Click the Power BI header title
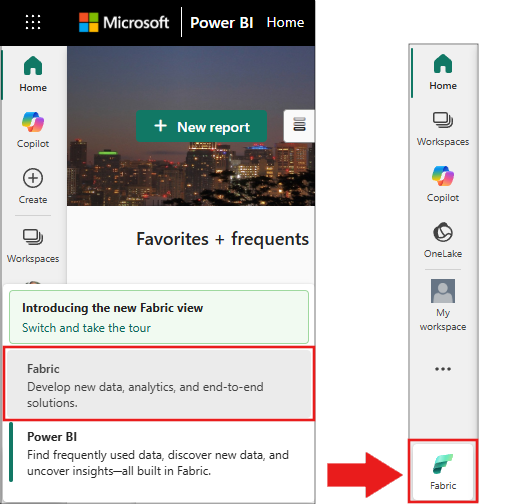 pos(222,23)
